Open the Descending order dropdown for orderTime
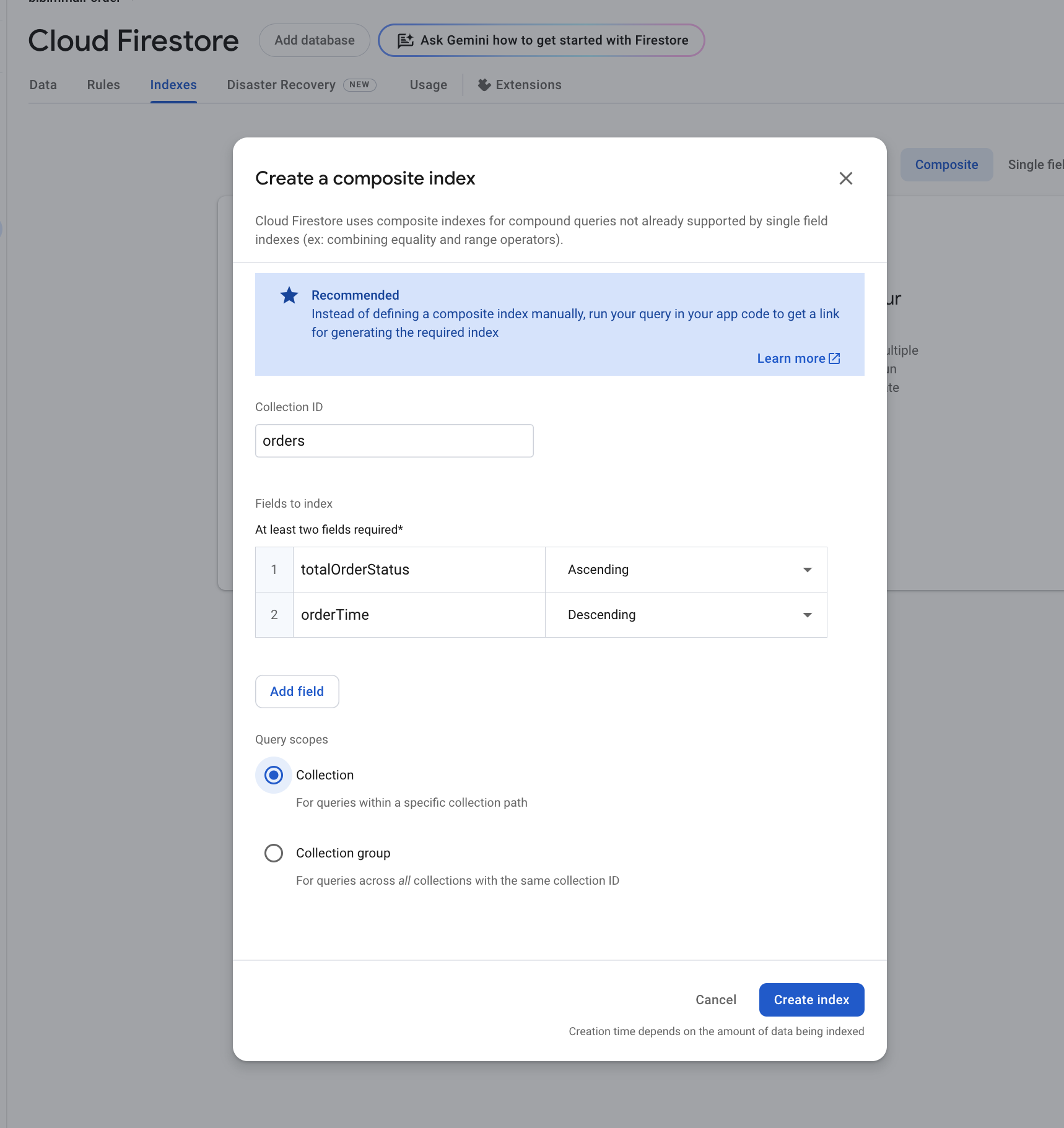Viewport: 1064px width, 1128px height. 686,615
